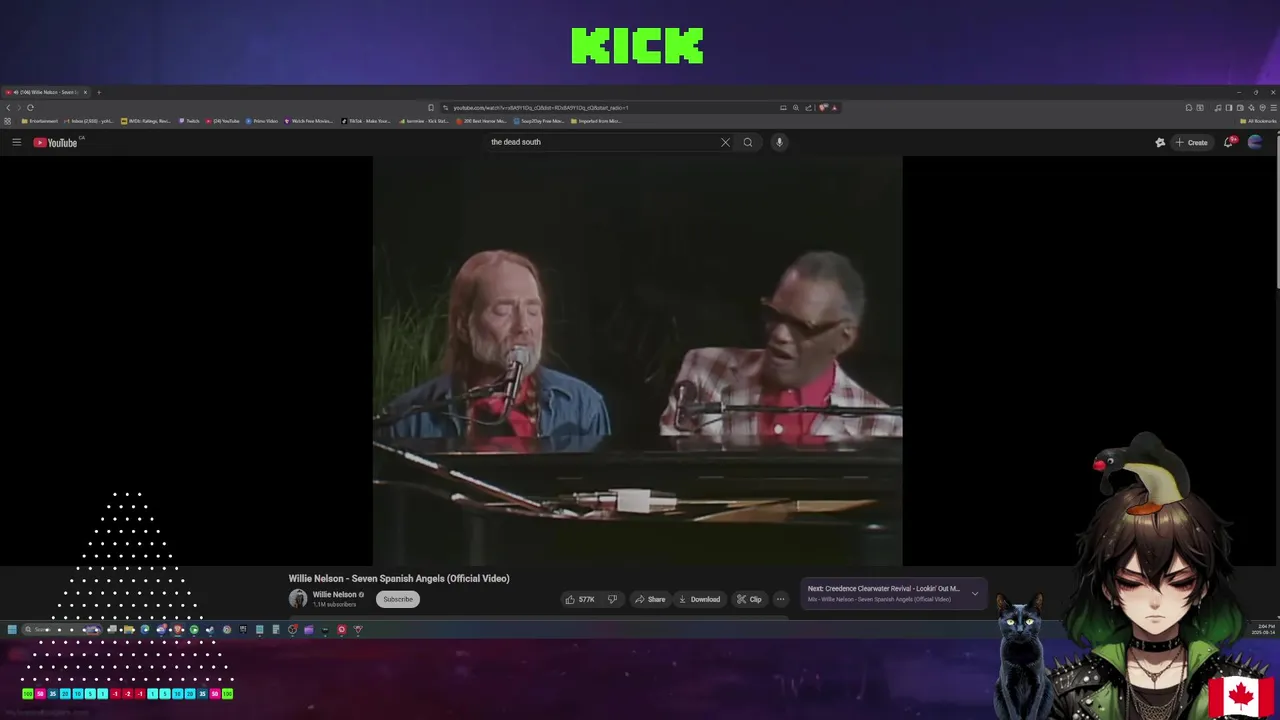Expand the Imported from Microsoft bookmarks folder
This screenshot has height=720, width=1280.
[x=596, y=121]
